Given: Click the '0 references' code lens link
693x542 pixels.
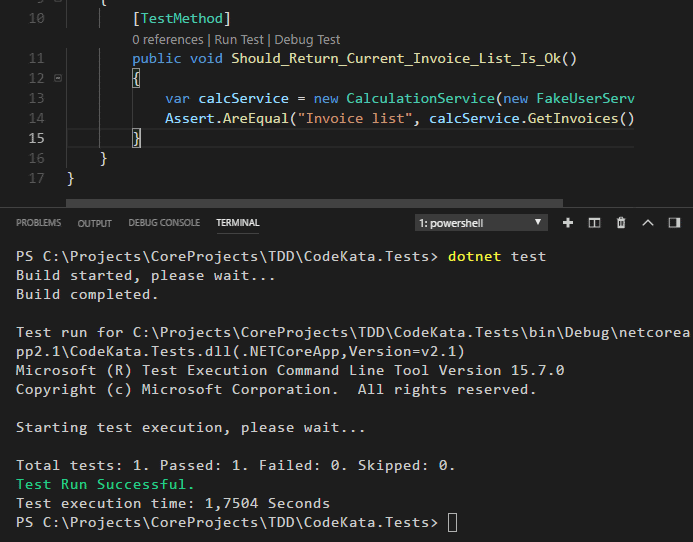Looking at the screenshot, I should [x=168, y=40].
